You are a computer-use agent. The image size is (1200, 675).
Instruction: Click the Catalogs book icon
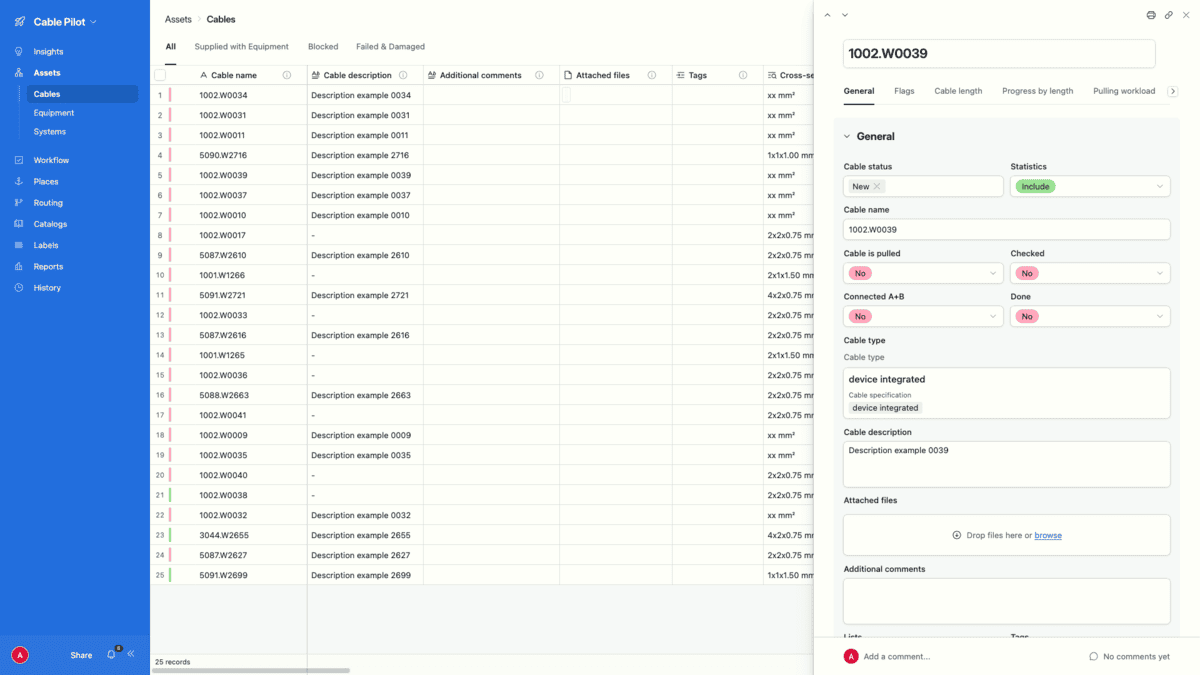(x=19, y=224)
